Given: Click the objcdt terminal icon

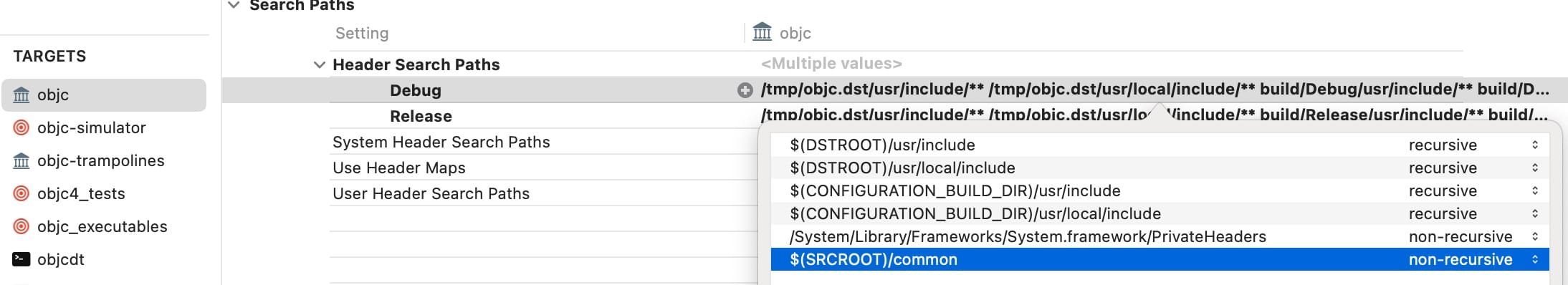Looking at the screenshot, I should coord(21,259).
